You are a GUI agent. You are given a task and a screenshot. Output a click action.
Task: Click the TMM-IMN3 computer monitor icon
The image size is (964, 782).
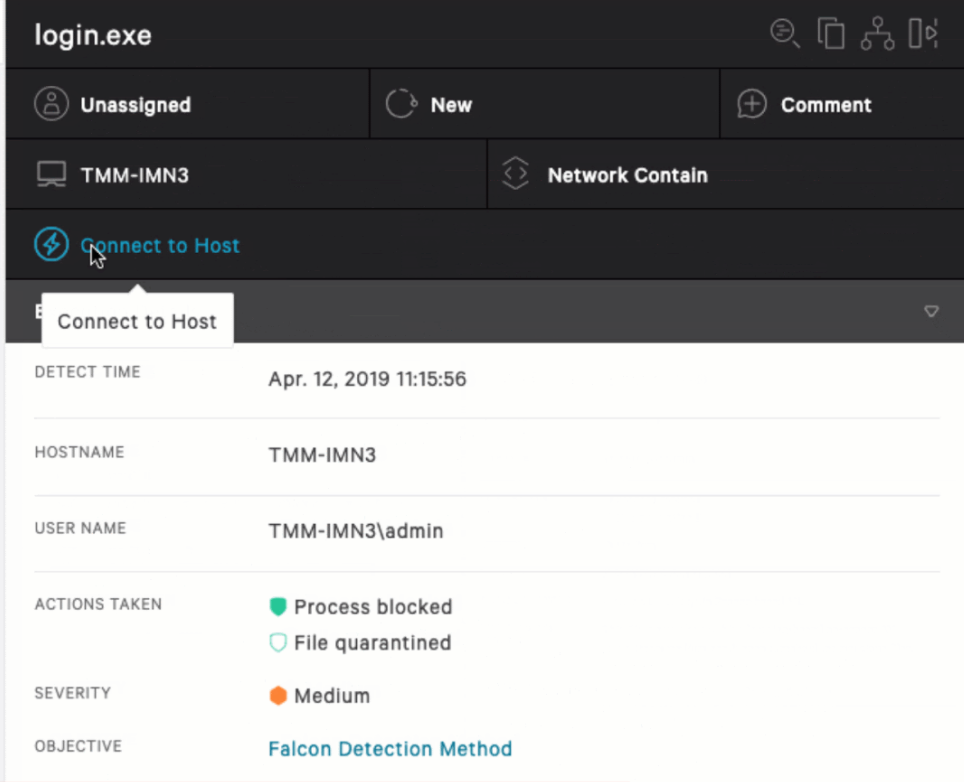[51, 175]
